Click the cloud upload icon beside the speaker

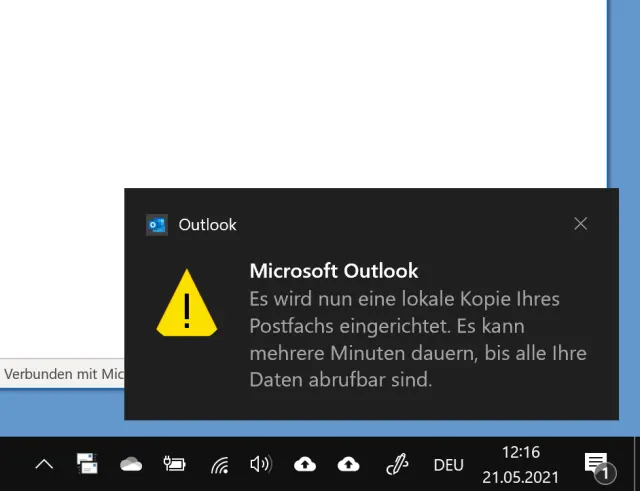pos(305,464)
